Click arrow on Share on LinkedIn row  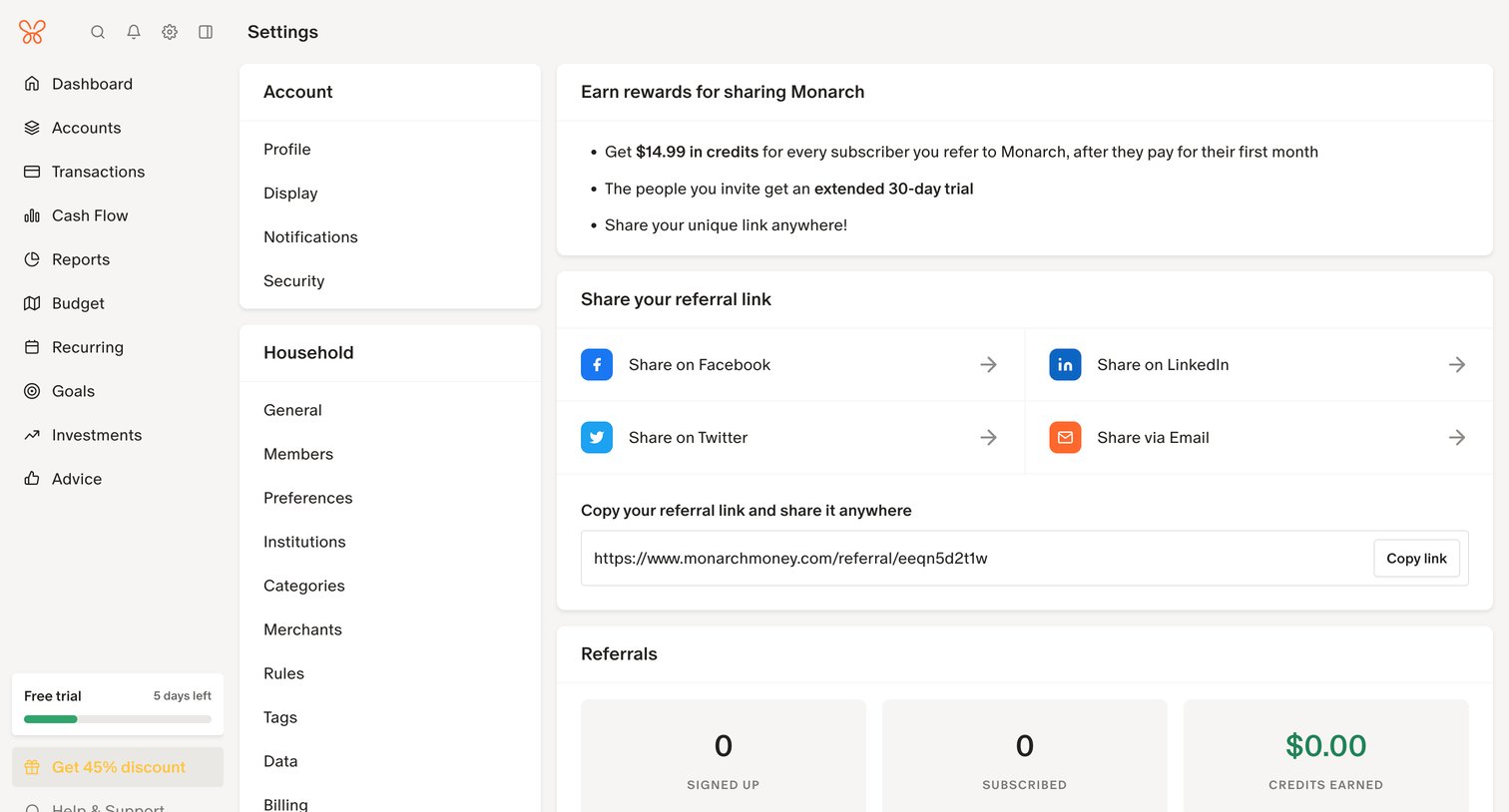pos(1457,365)
